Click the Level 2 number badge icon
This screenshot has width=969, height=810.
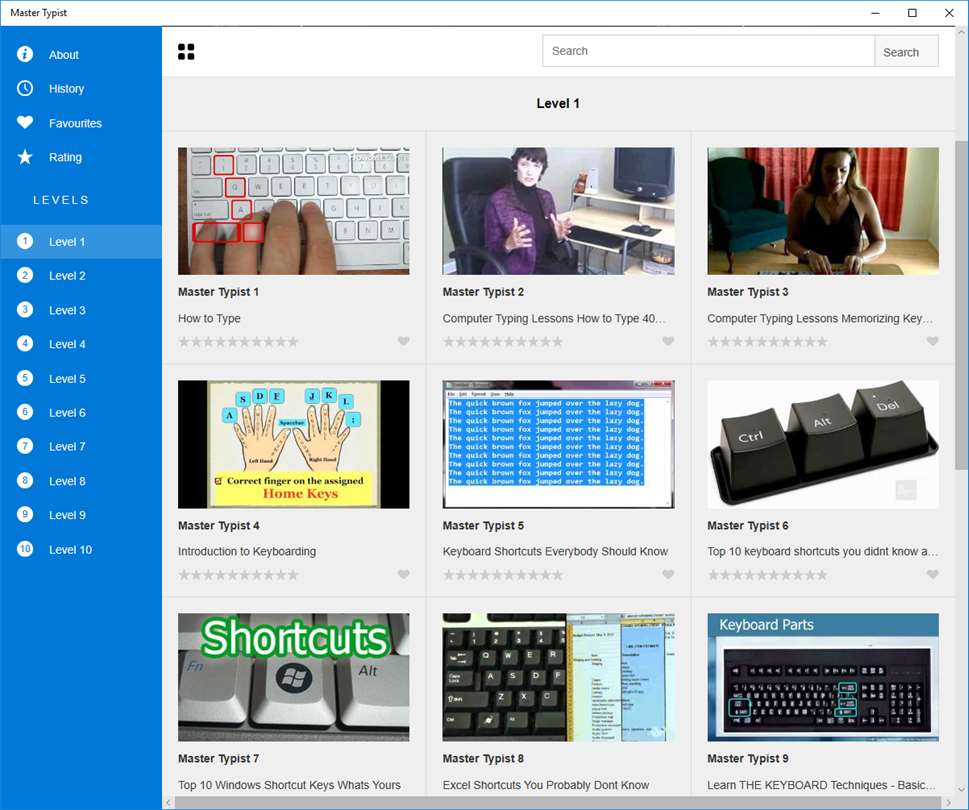click(25, 276)
